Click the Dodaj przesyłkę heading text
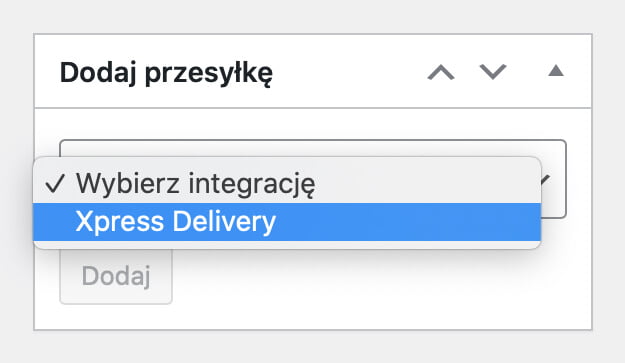The image size is (625, 363). pos(166,73)
